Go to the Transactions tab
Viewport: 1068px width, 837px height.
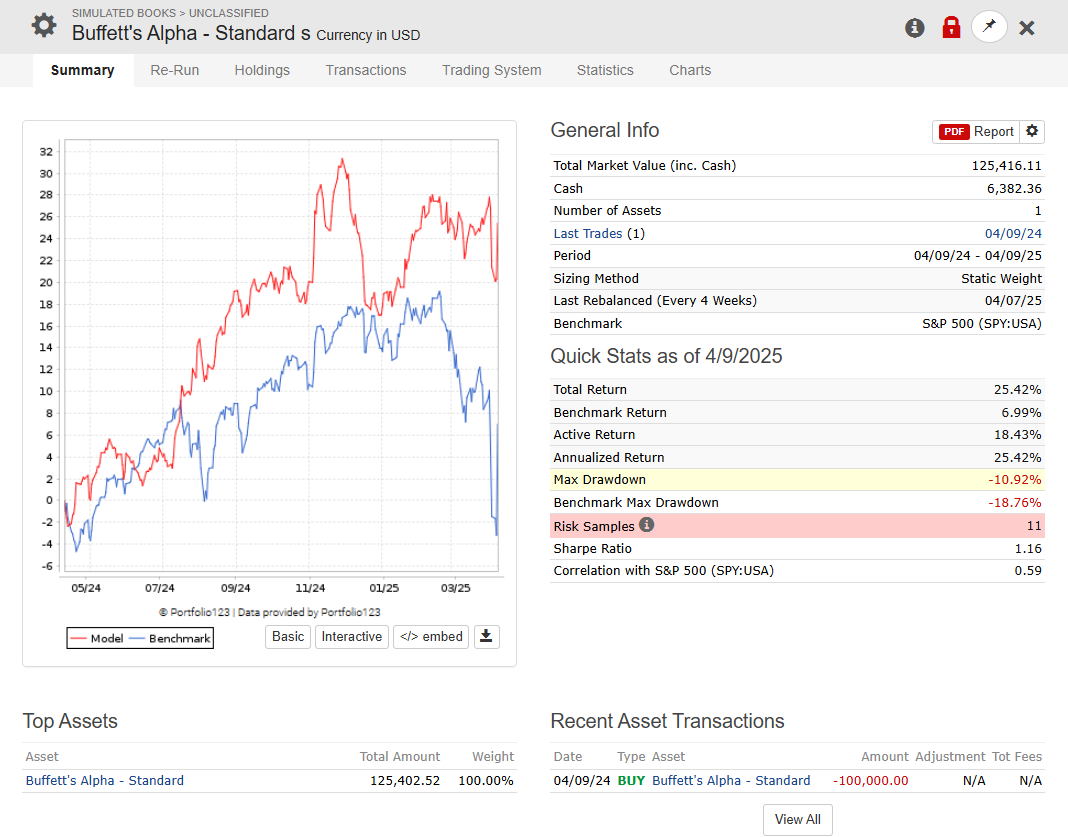pyautogui.click(x=366, y=70)
